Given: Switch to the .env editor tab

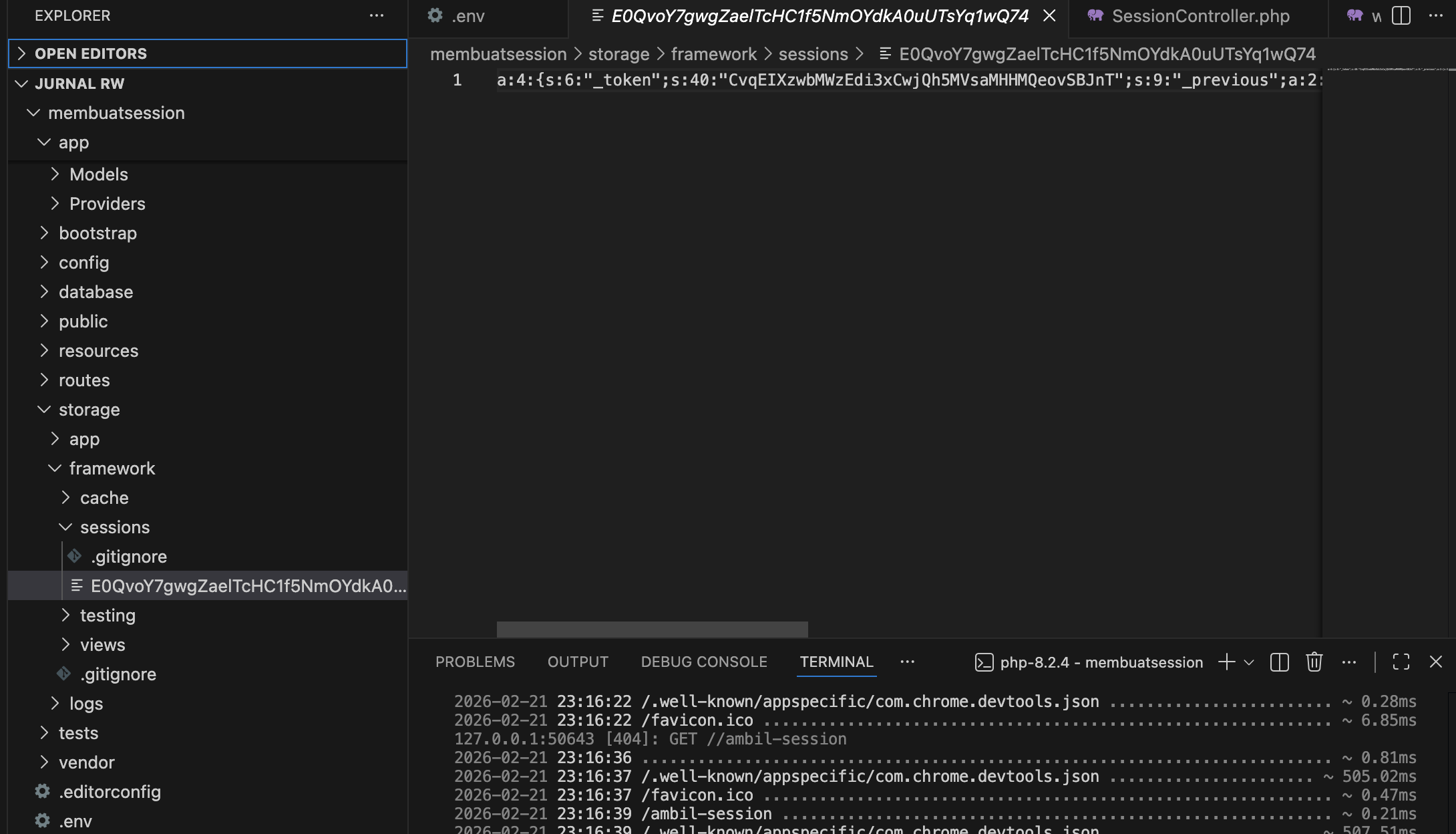Looking at the screenshot, I should click(468, 16).
